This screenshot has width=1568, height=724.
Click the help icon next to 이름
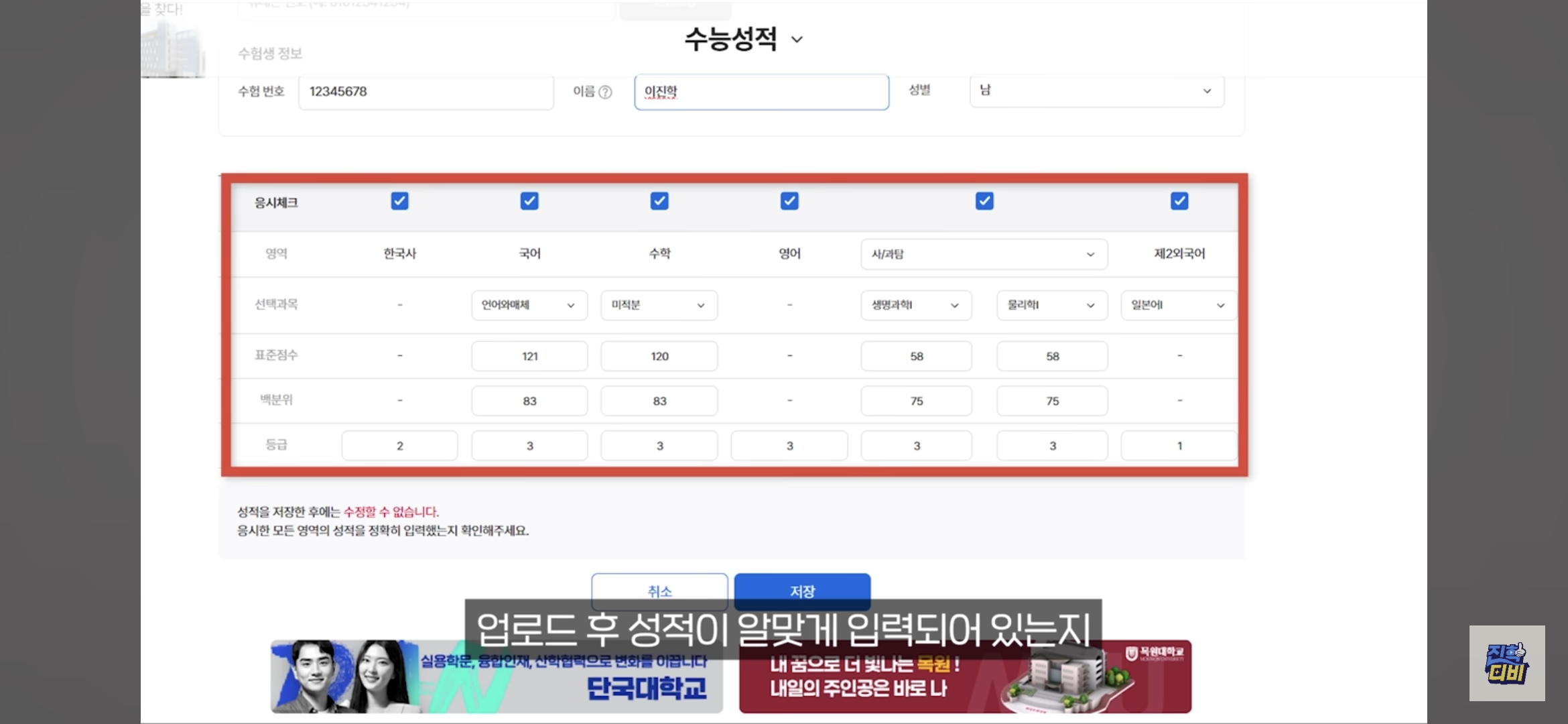(x=605, y=92)
